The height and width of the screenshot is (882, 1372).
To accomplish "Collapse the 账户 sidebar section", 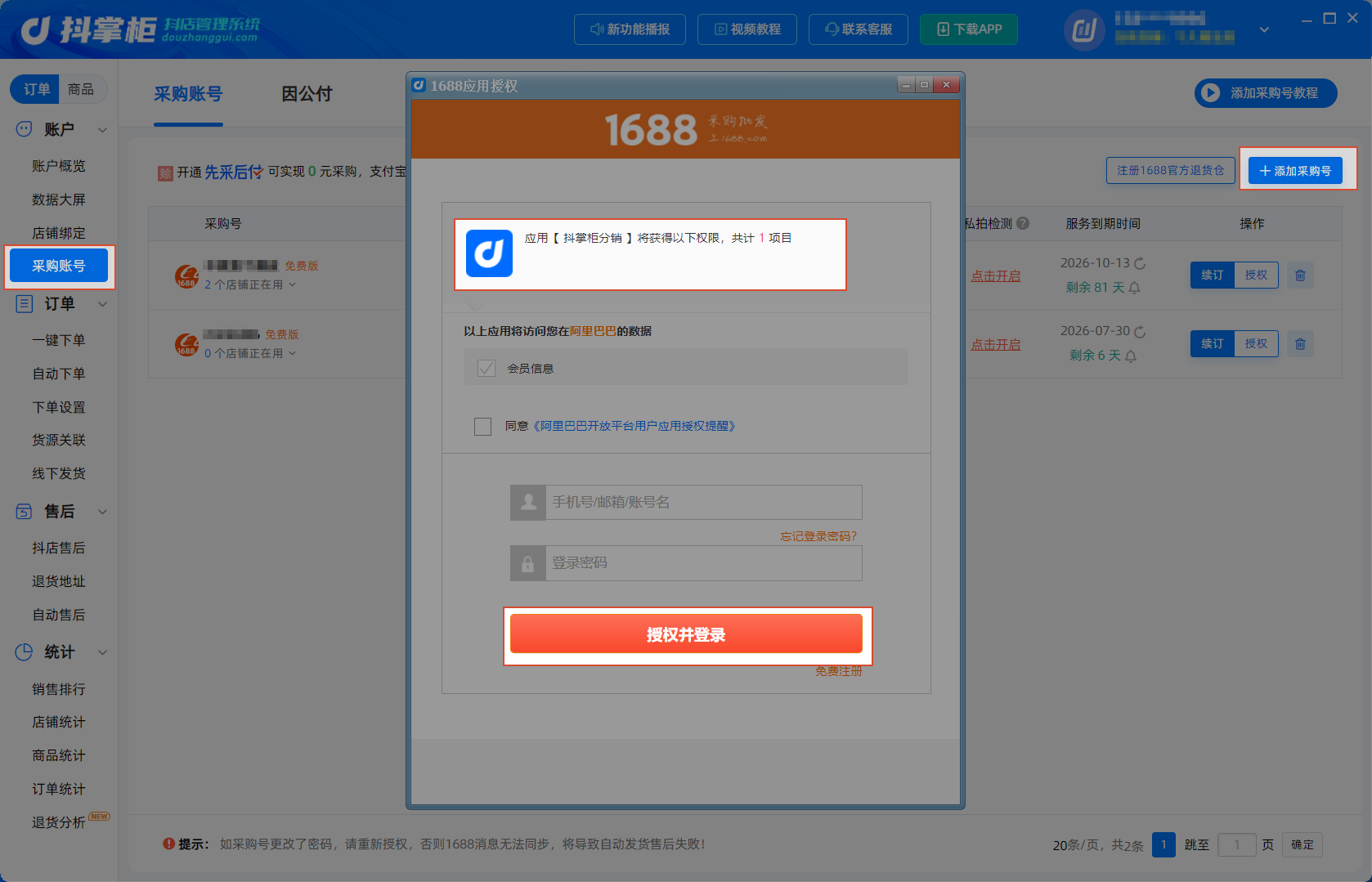I will [103, 129].
